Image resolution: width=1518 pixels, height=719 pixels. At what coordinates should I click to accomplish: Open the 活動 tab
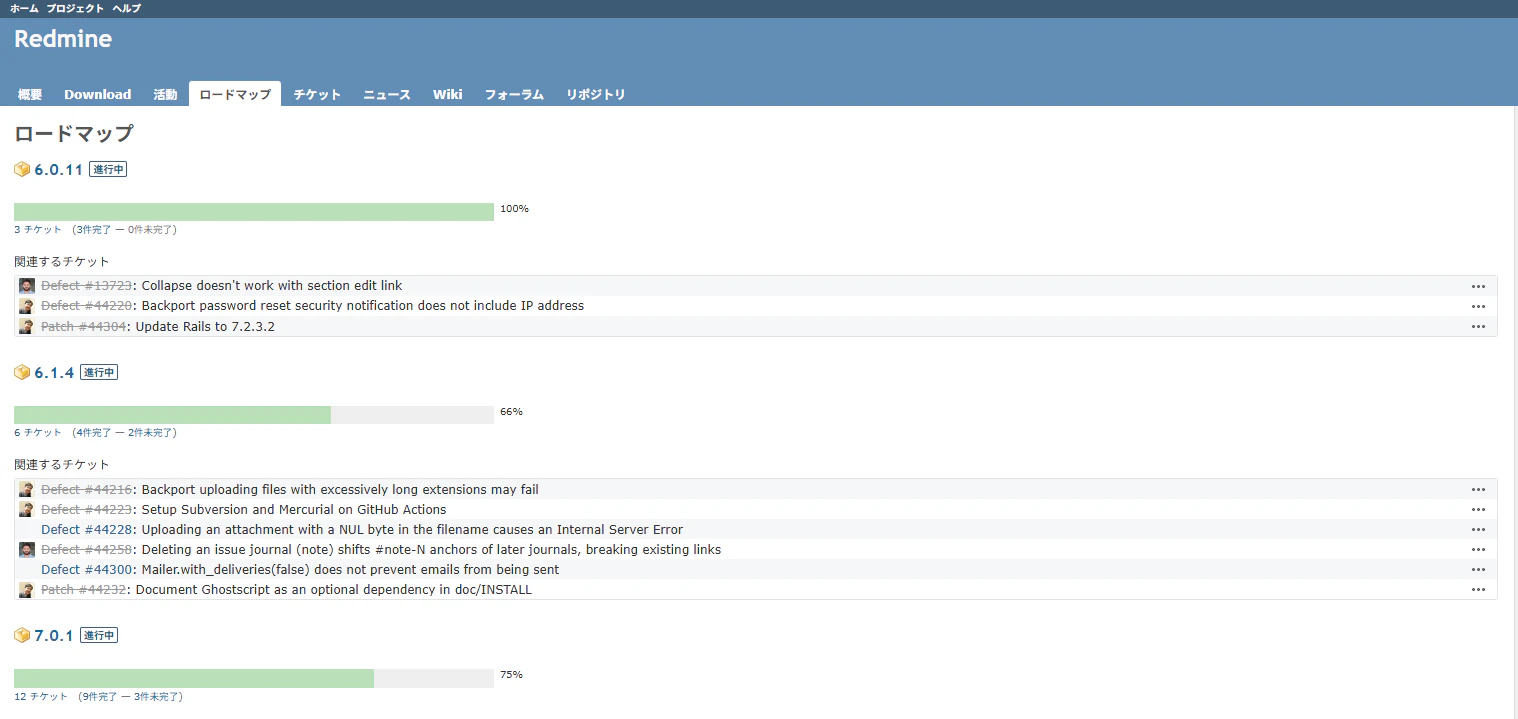[x=165, y=94]
